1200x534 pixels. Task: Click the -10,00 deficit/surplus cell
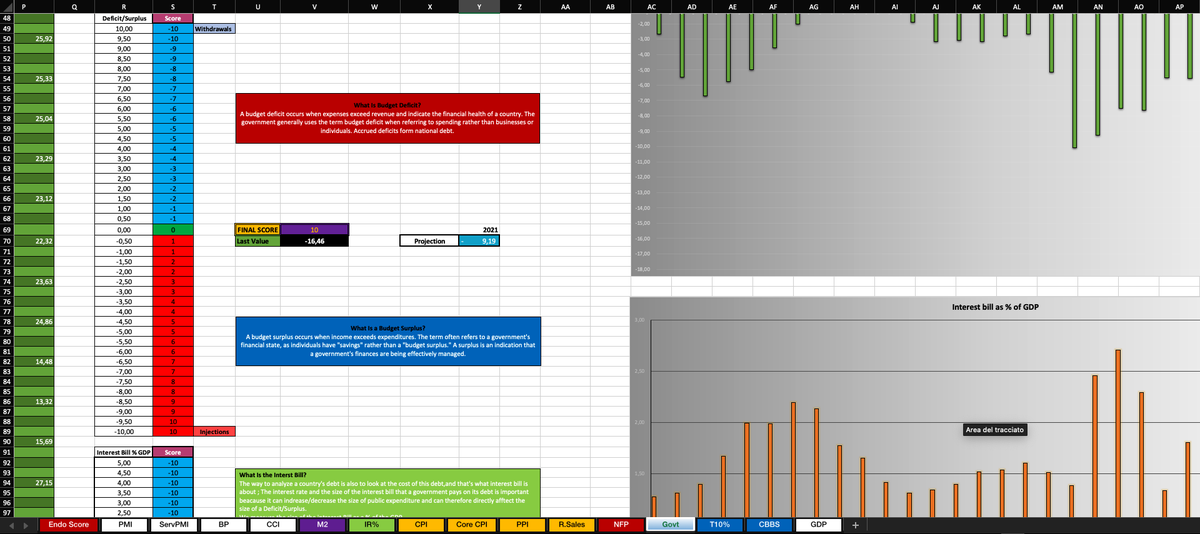(123, 432)
